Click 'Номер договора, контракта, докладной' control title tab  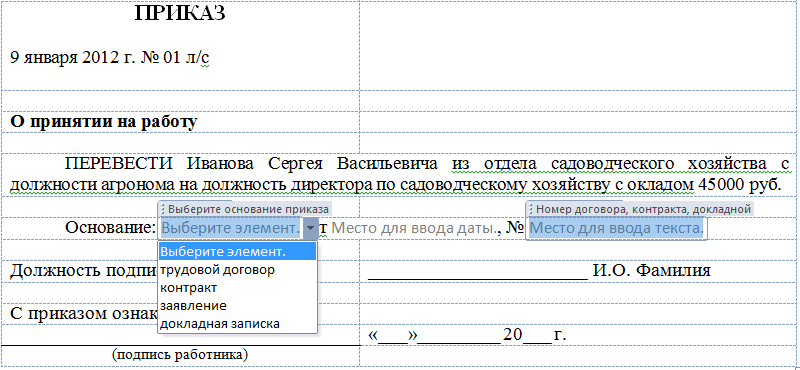640,209
